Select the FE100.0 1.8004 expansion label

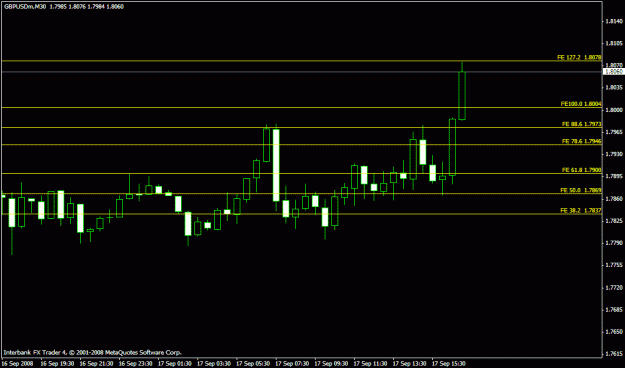click(x=581, y=104)
